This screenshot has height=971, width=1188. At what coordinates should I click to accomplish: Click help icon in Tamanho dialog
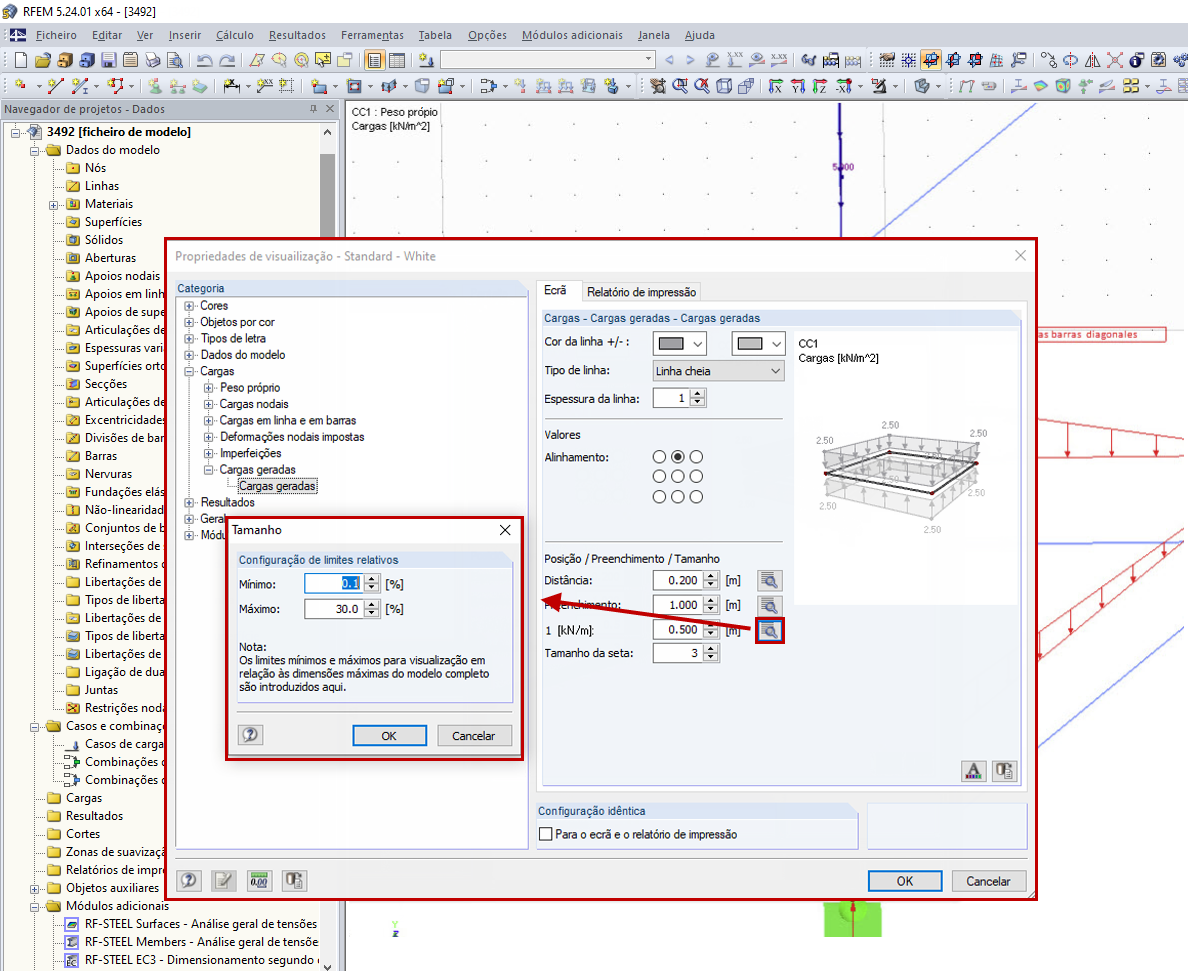[250, 735]
